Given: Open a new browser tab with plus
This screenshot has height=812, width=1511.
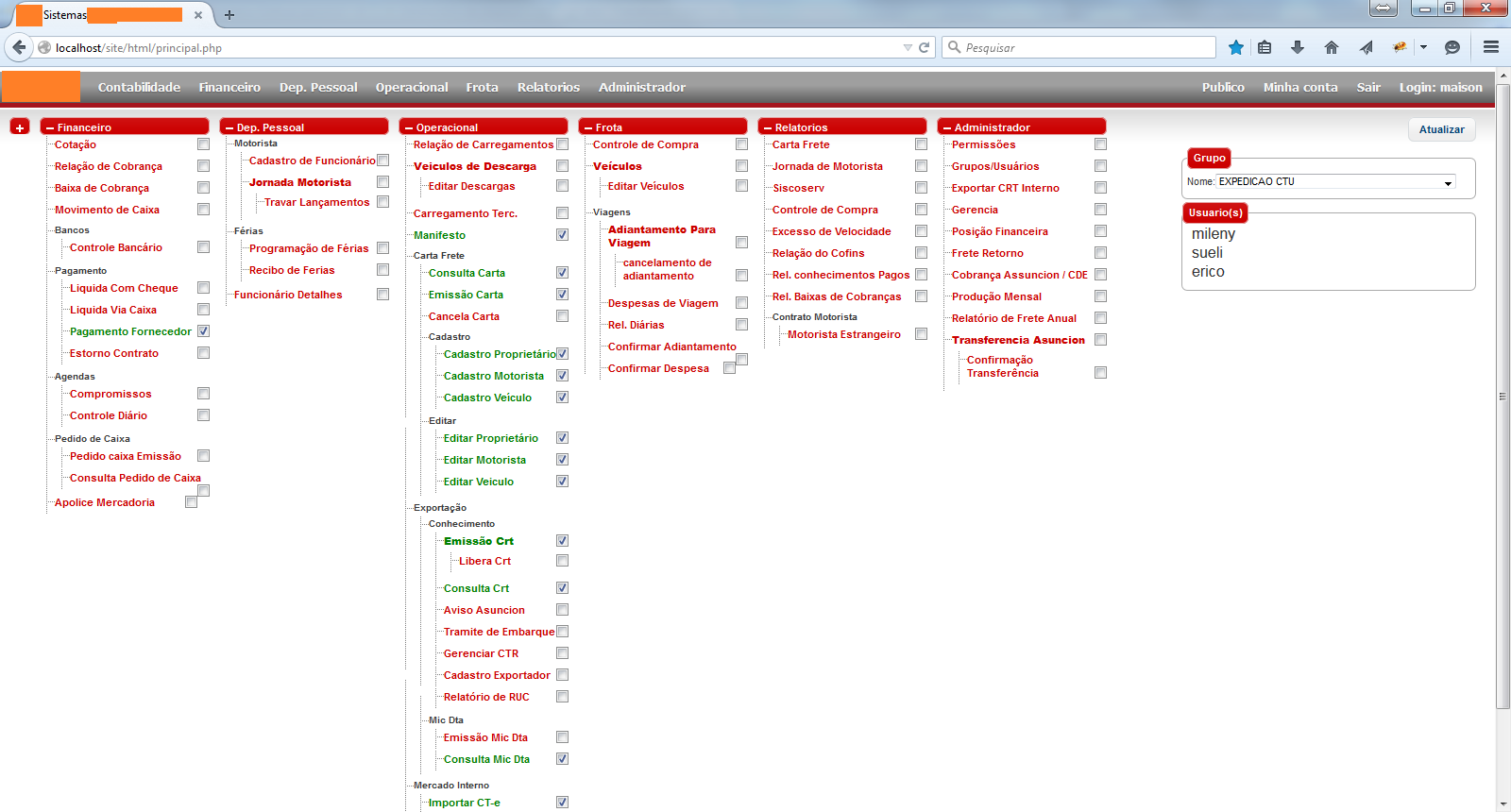Looking at the screenshot, I should coord(229,15).
